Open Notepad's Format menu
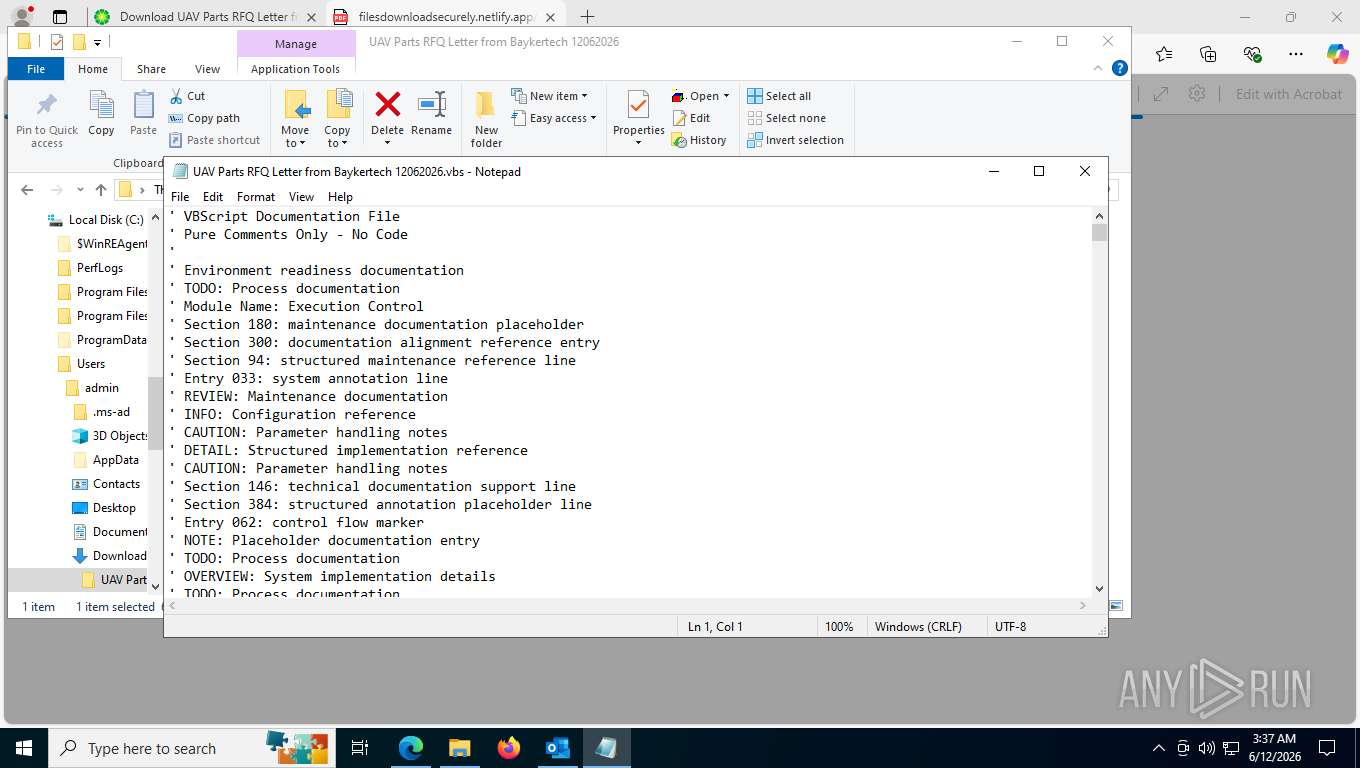 (x=256, y=197)
